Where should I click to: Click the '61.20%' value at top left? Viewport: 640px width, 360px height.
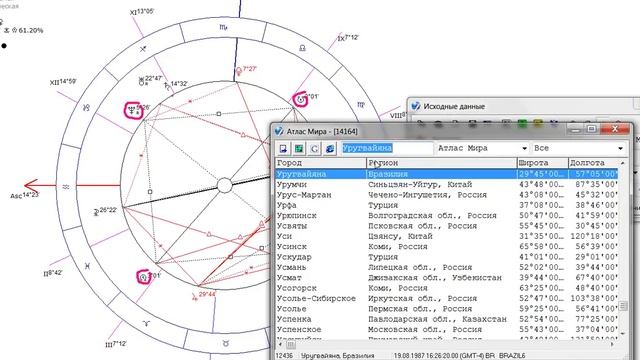31,30
